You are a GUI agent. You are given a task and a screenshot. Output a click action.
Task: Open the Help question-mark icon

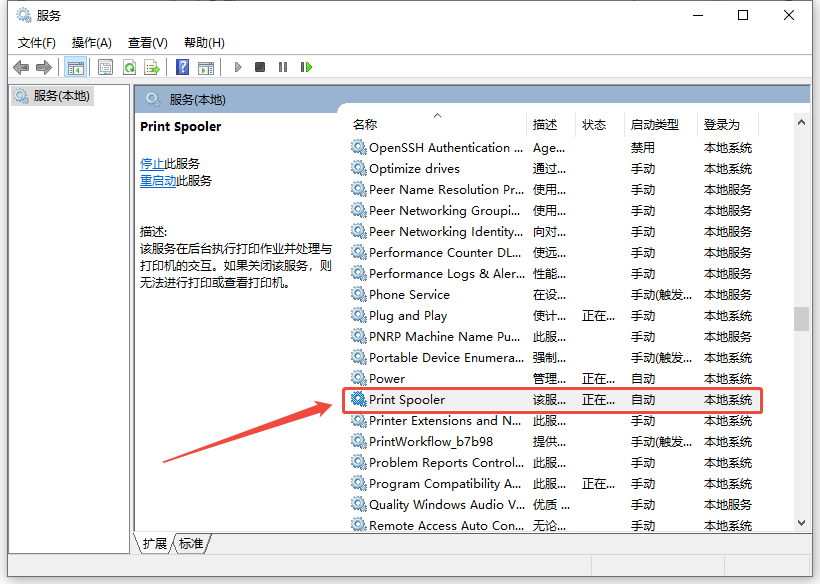coord(183,67)
